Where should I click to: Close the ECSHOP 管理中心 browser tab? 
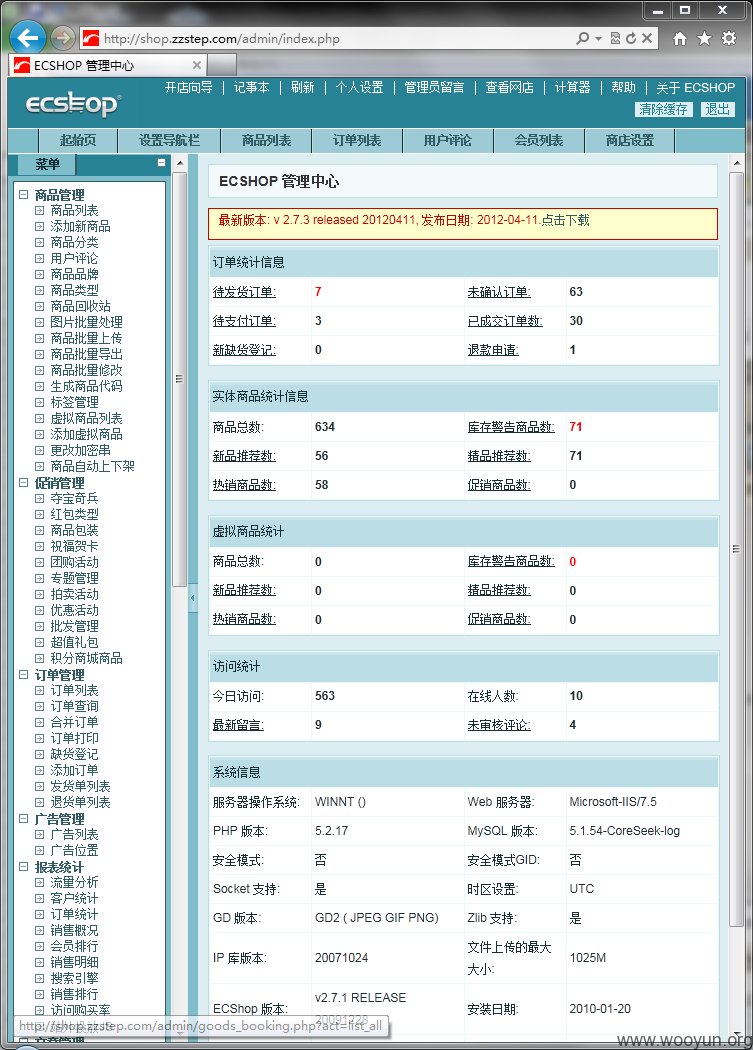click(x=196, y=65)
